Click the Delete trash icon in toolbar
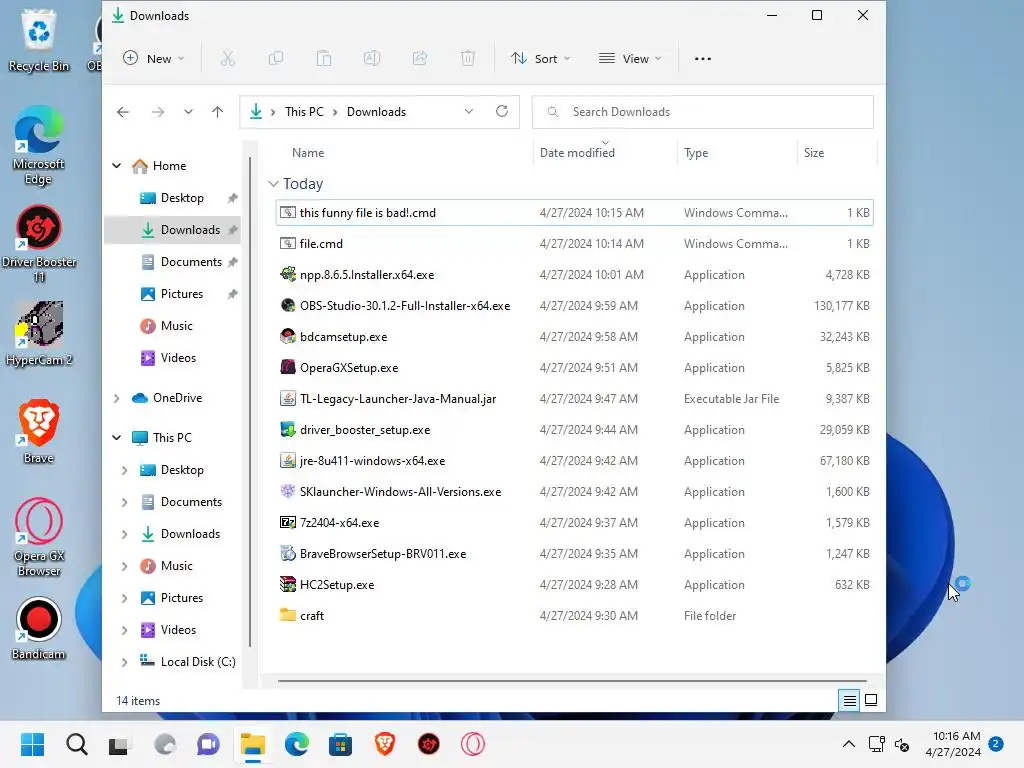 tap(468, 59)
